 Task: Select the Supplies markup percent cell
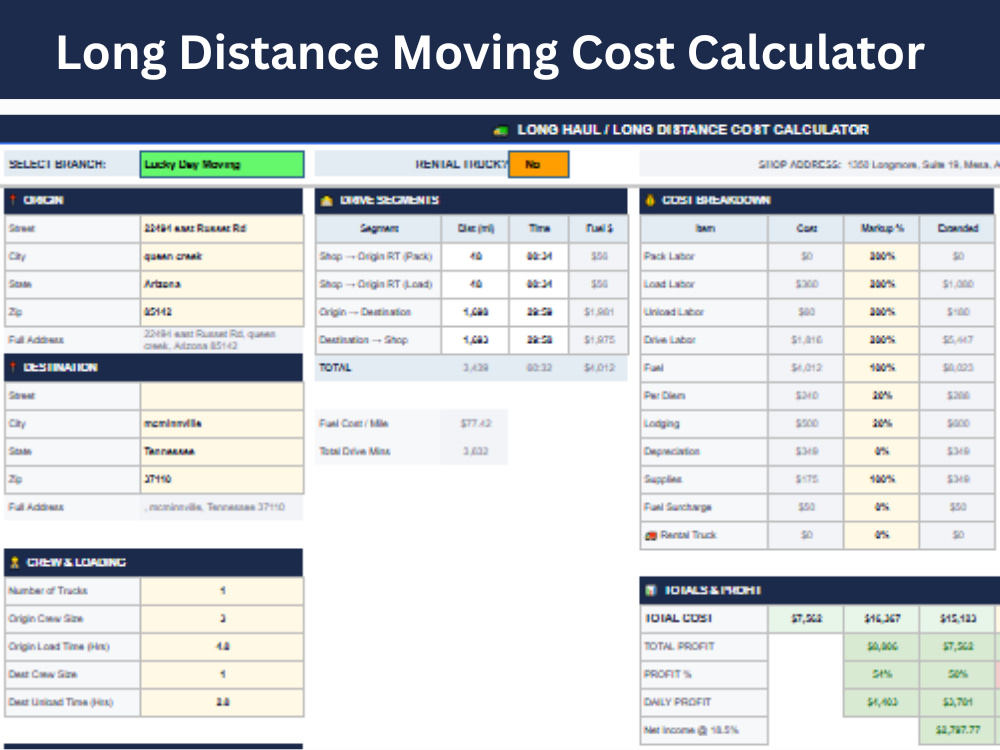(x=881, y=479)
